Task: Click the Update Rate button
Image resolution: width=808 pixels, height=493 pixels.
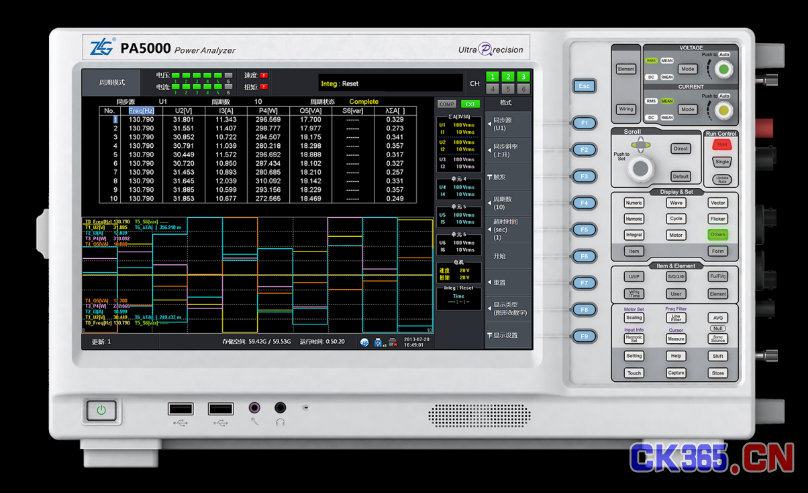Action: (722, 179)
